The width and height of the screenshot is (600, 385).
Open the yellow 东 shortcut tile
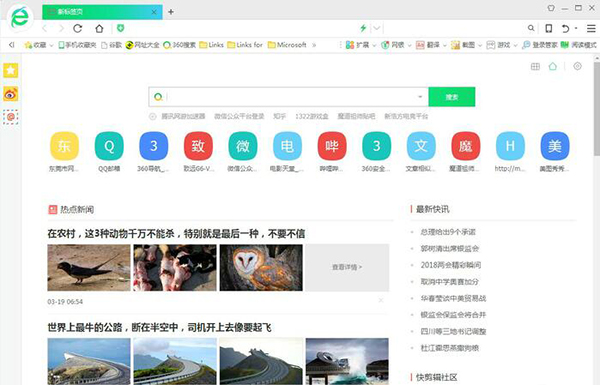click(64, 146)
